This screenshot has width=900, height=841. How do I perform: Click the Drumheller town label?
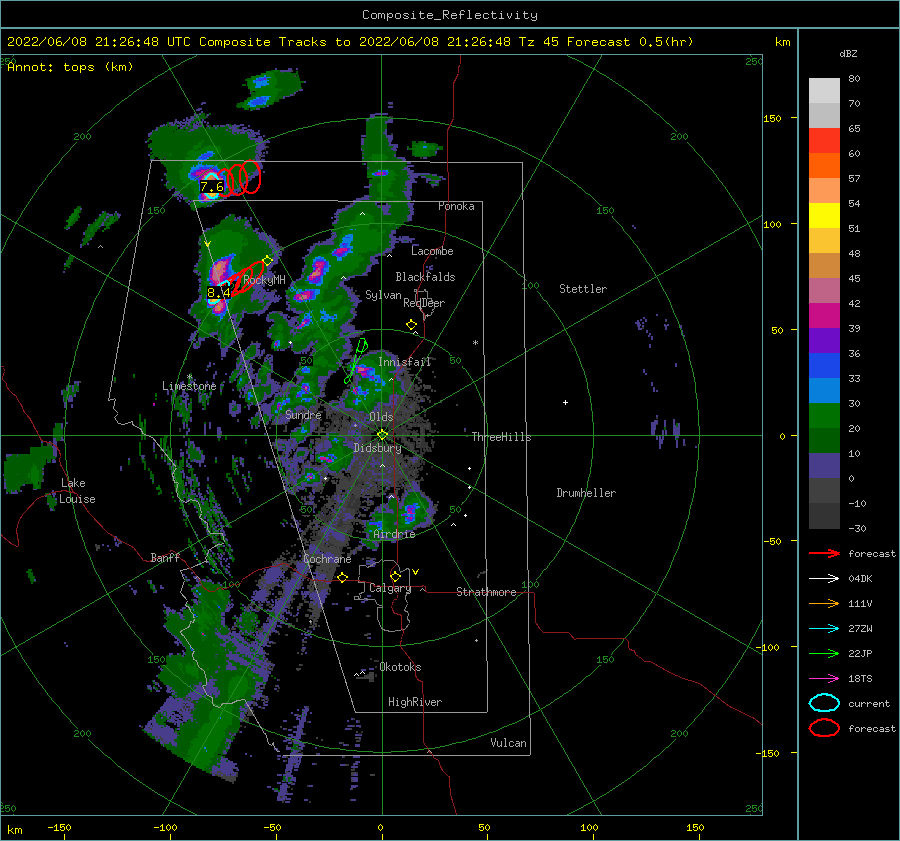click(586, 493)
